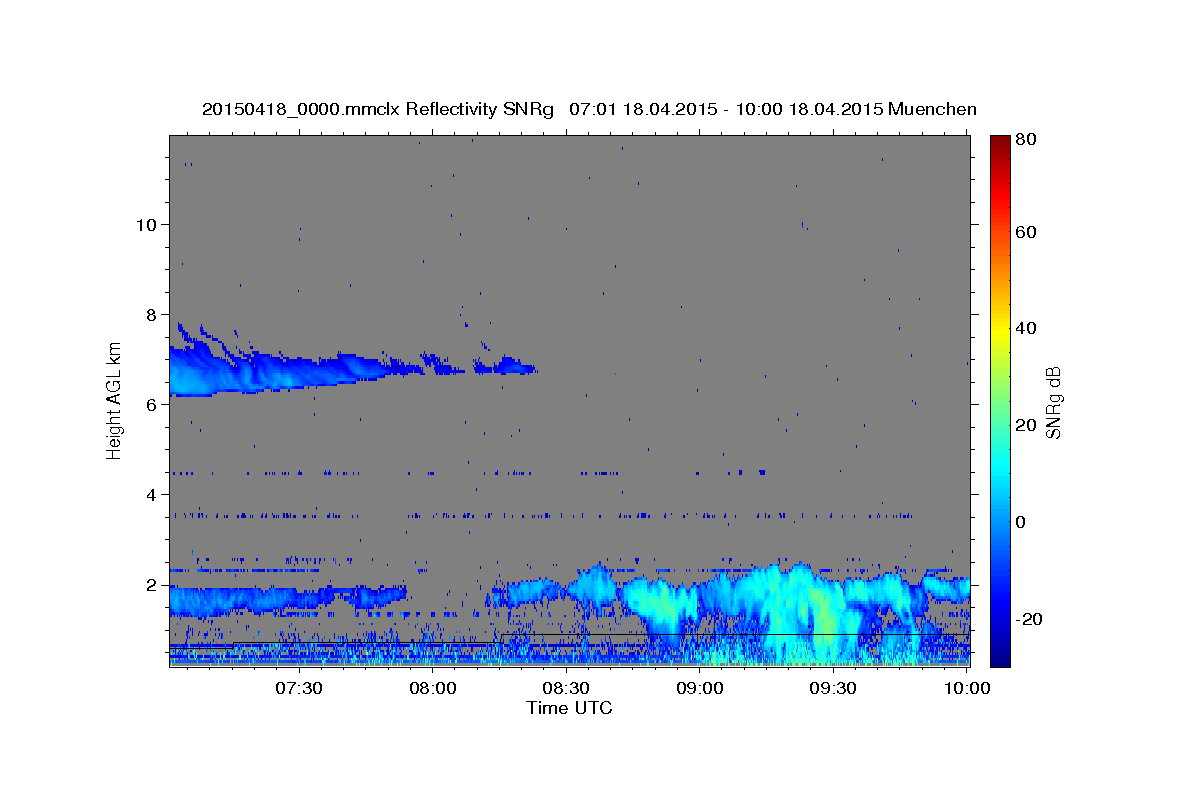Click the precipitation streak near 09:30
This screenshot has width=1200, height=800.
point(822,620)
